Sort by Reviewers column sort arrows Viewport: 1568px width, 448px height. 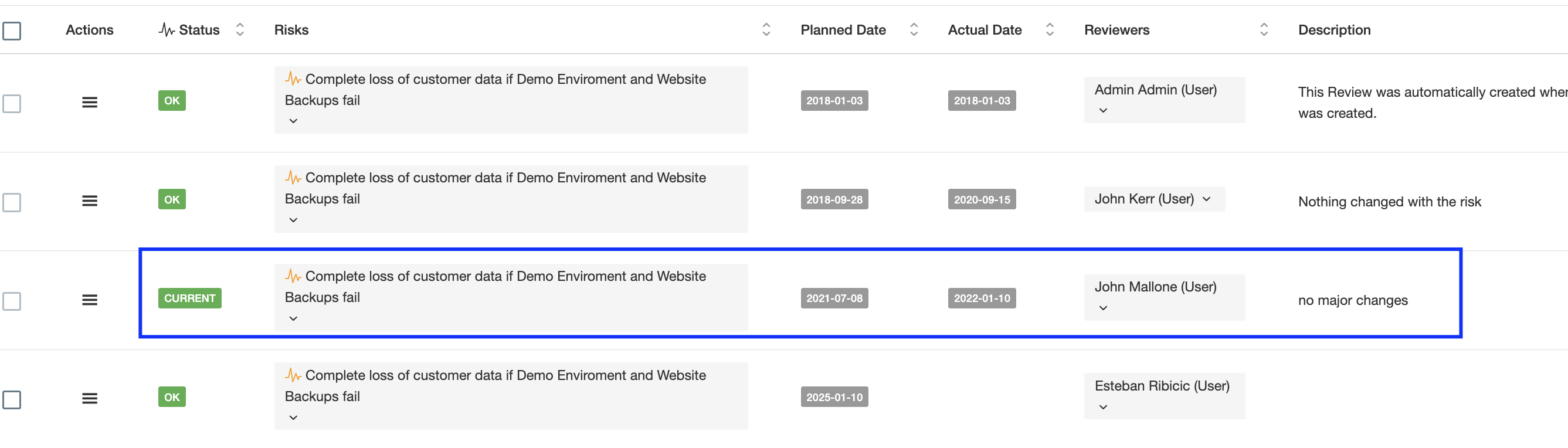1263,30
